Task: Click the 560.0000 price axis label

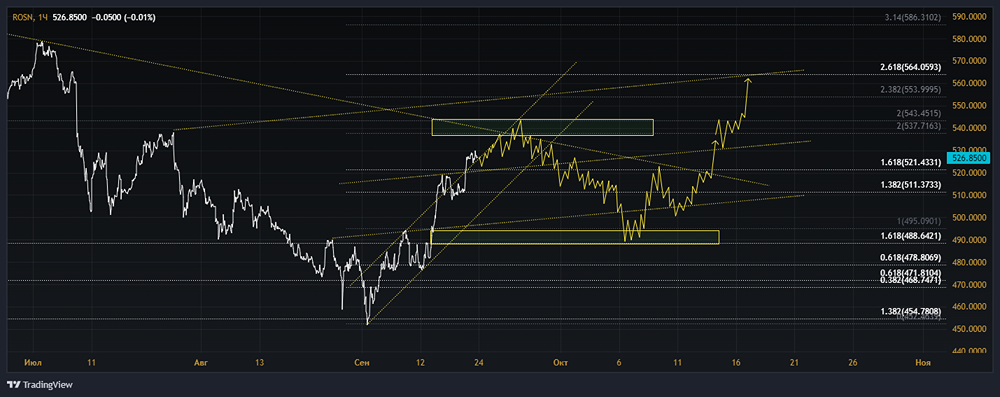Action: click(x=970, y=83)
